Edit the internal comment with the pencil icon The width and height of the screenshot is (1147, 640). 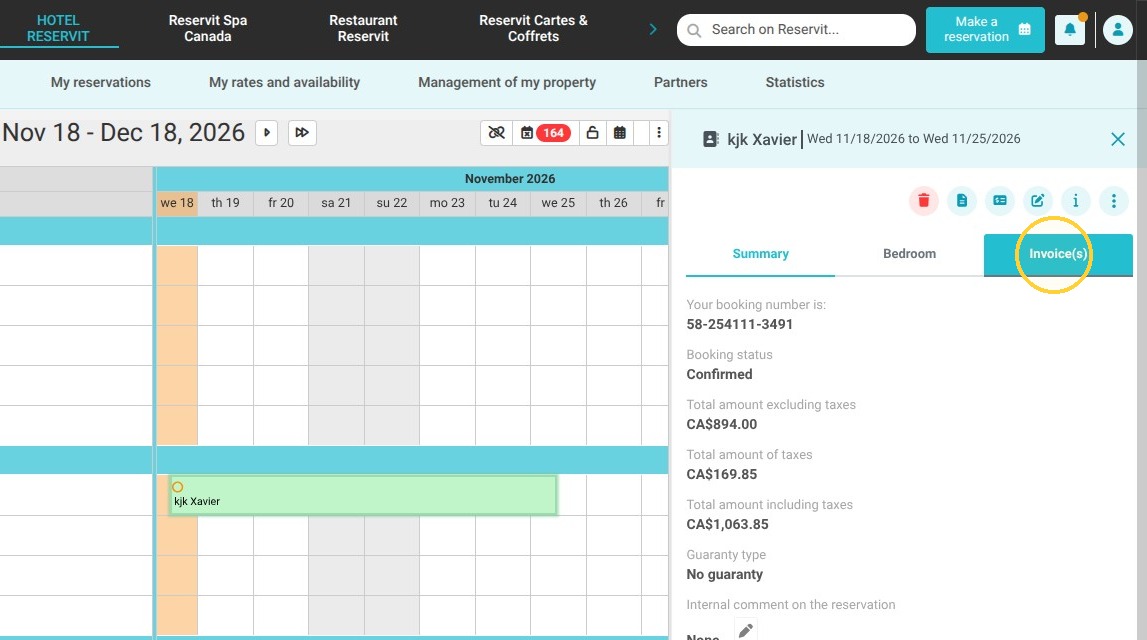[x=745, y=630]
